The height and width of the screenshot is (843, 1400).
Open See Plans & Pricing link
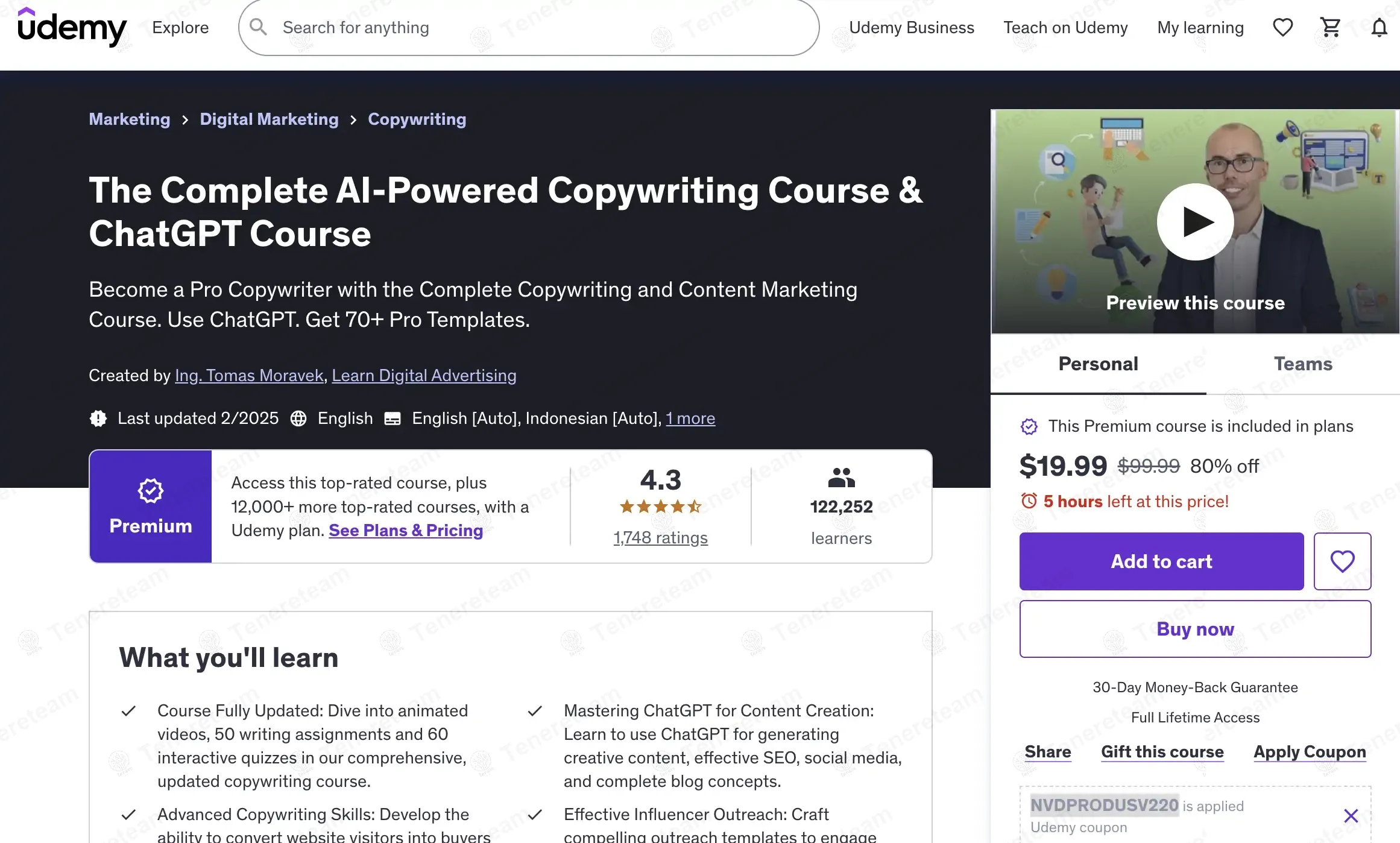[406, 530]
